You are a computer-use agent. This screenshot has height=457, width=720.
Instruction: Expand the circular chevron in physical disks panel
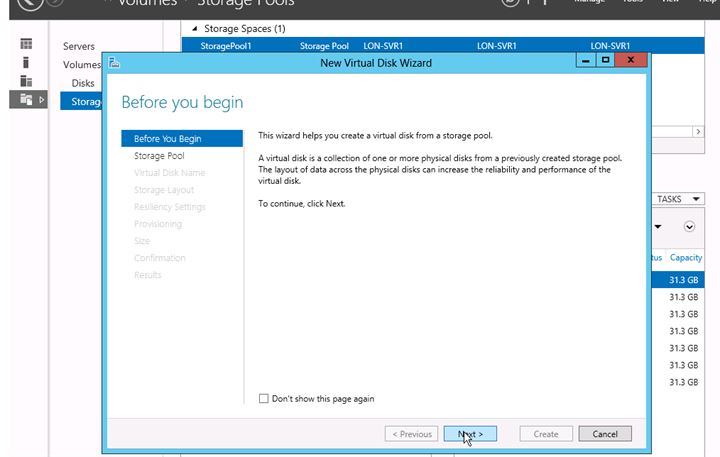click(x=689, y=227)
